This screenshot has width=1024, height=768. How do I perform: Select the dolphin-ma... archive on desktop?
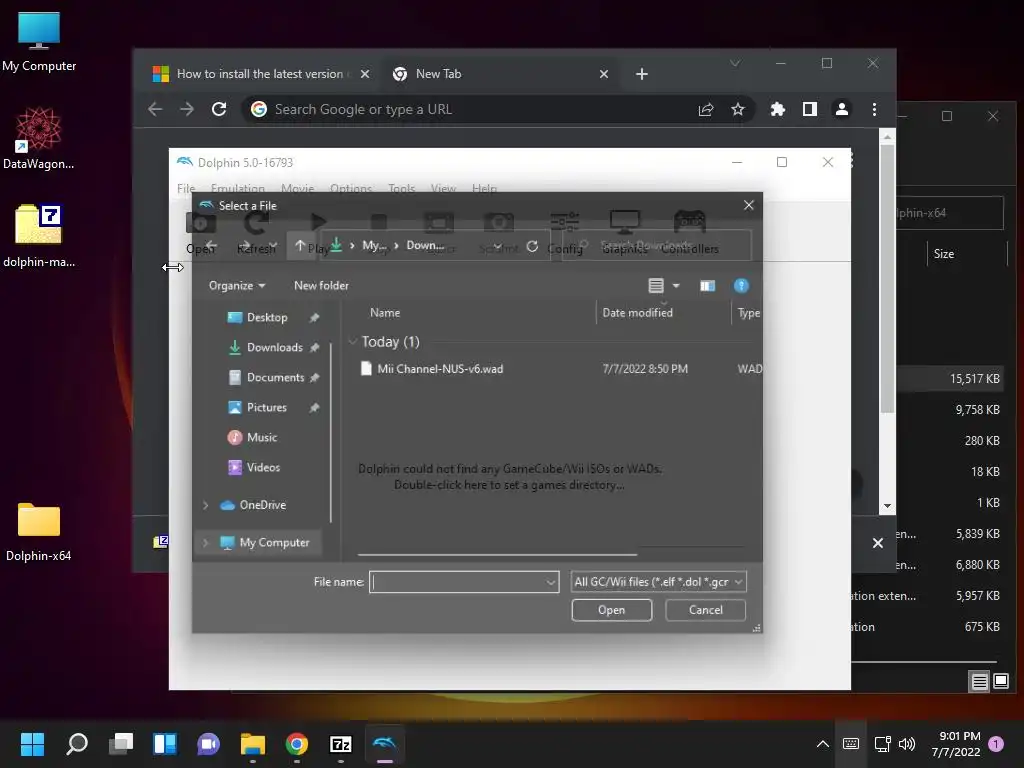[x=39, y=235]
